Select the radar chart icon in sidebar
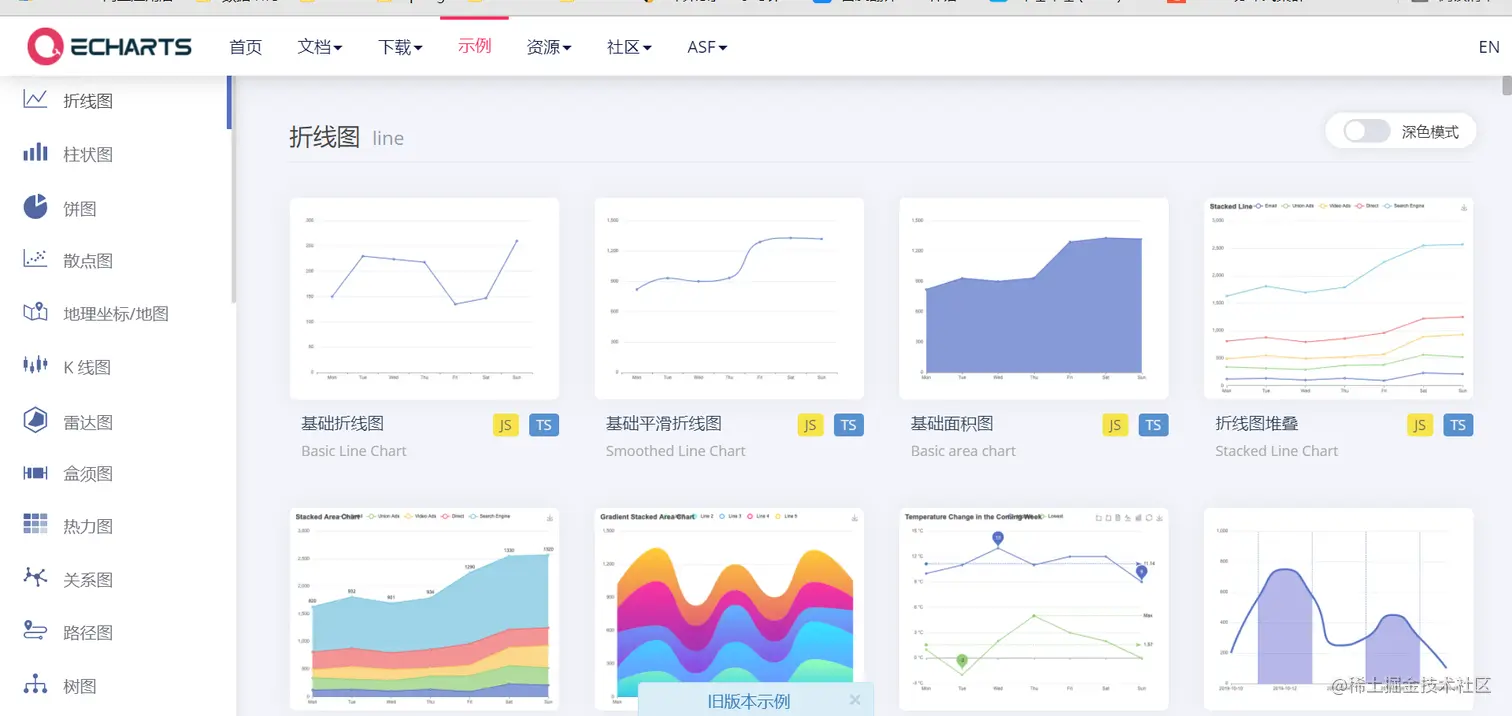The height and width of the screenshot is (716, 1512). [35, 420]
